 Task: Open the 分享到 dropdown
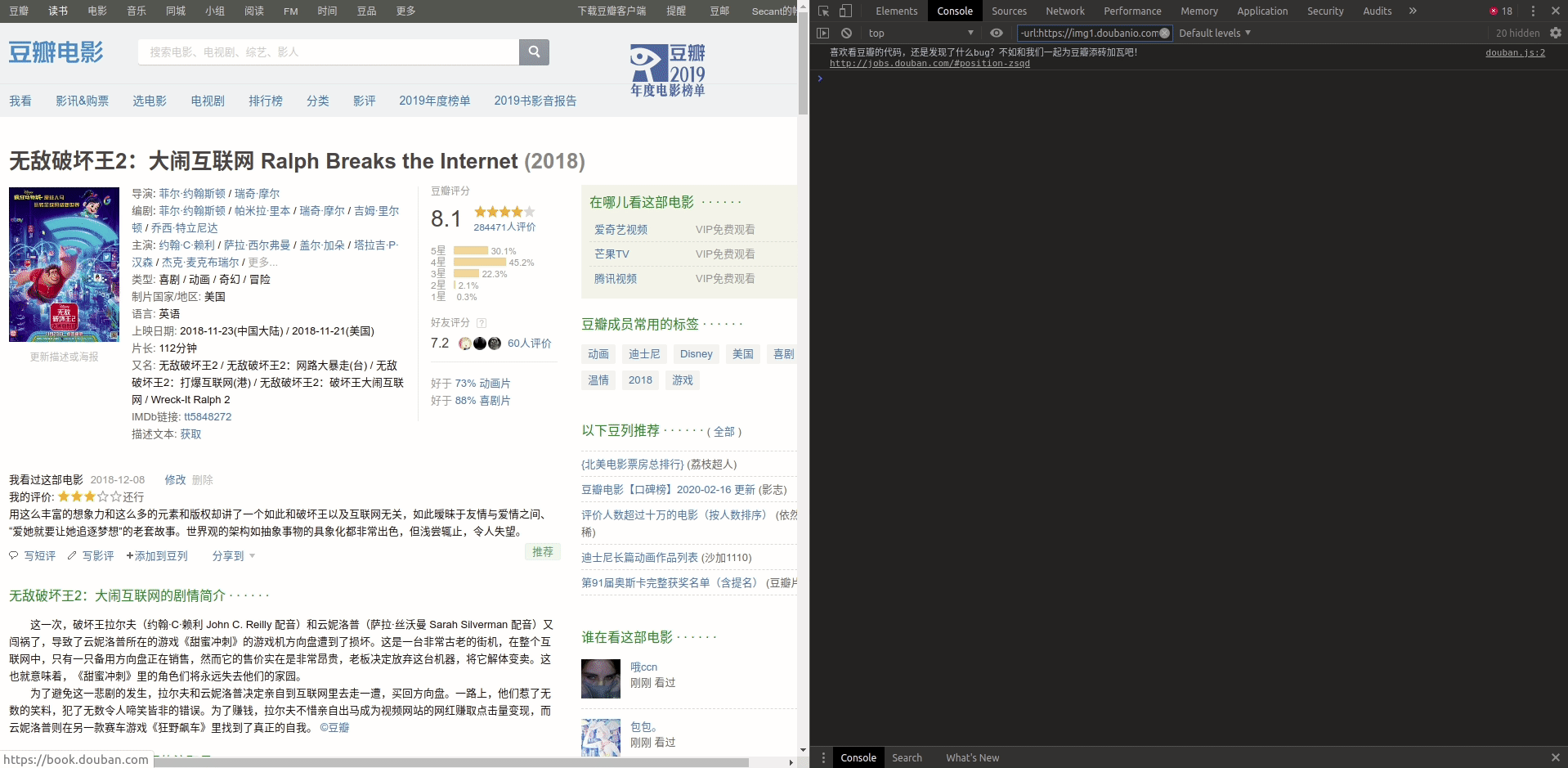[x=234, y=555]
